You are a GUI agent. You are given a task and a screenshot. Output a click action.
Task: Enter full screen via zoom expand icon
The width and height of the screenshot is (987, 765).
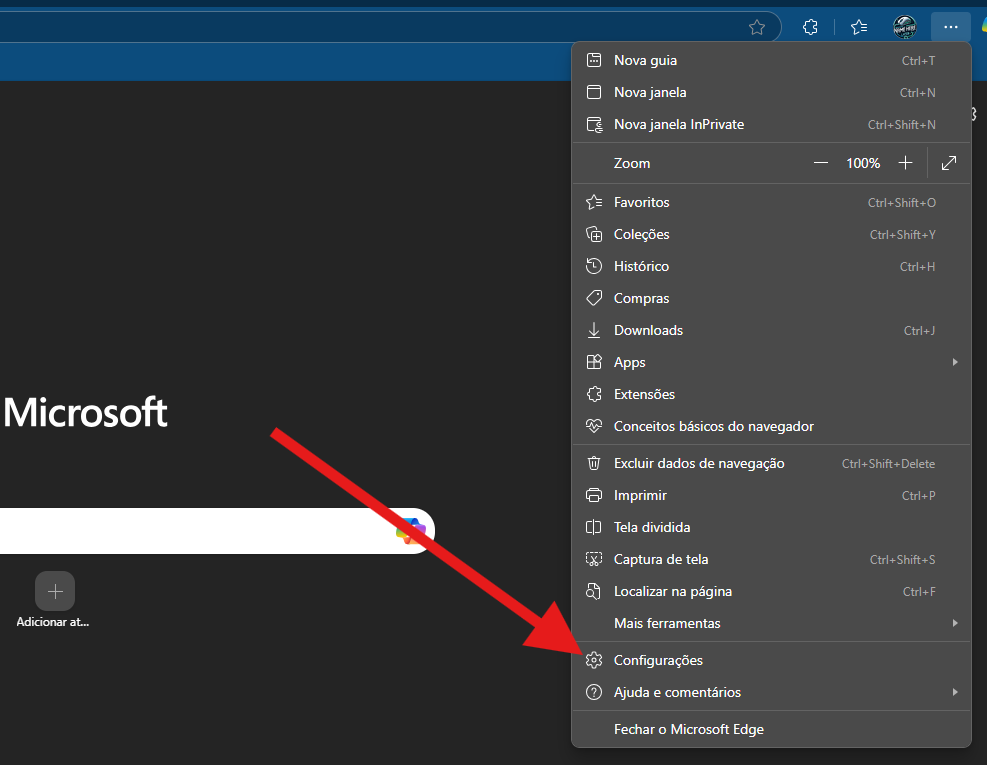[x=949, y=163]
